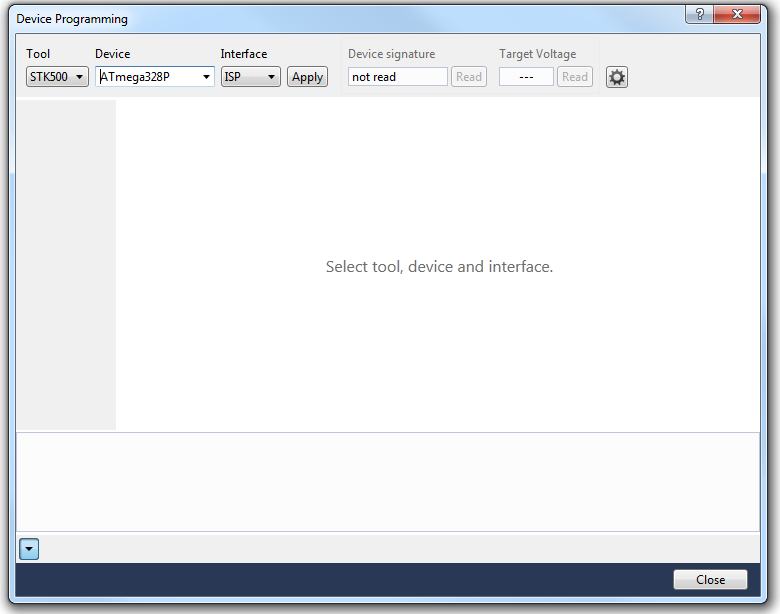Close the dialog using title bar X

(x=739, y=15)
